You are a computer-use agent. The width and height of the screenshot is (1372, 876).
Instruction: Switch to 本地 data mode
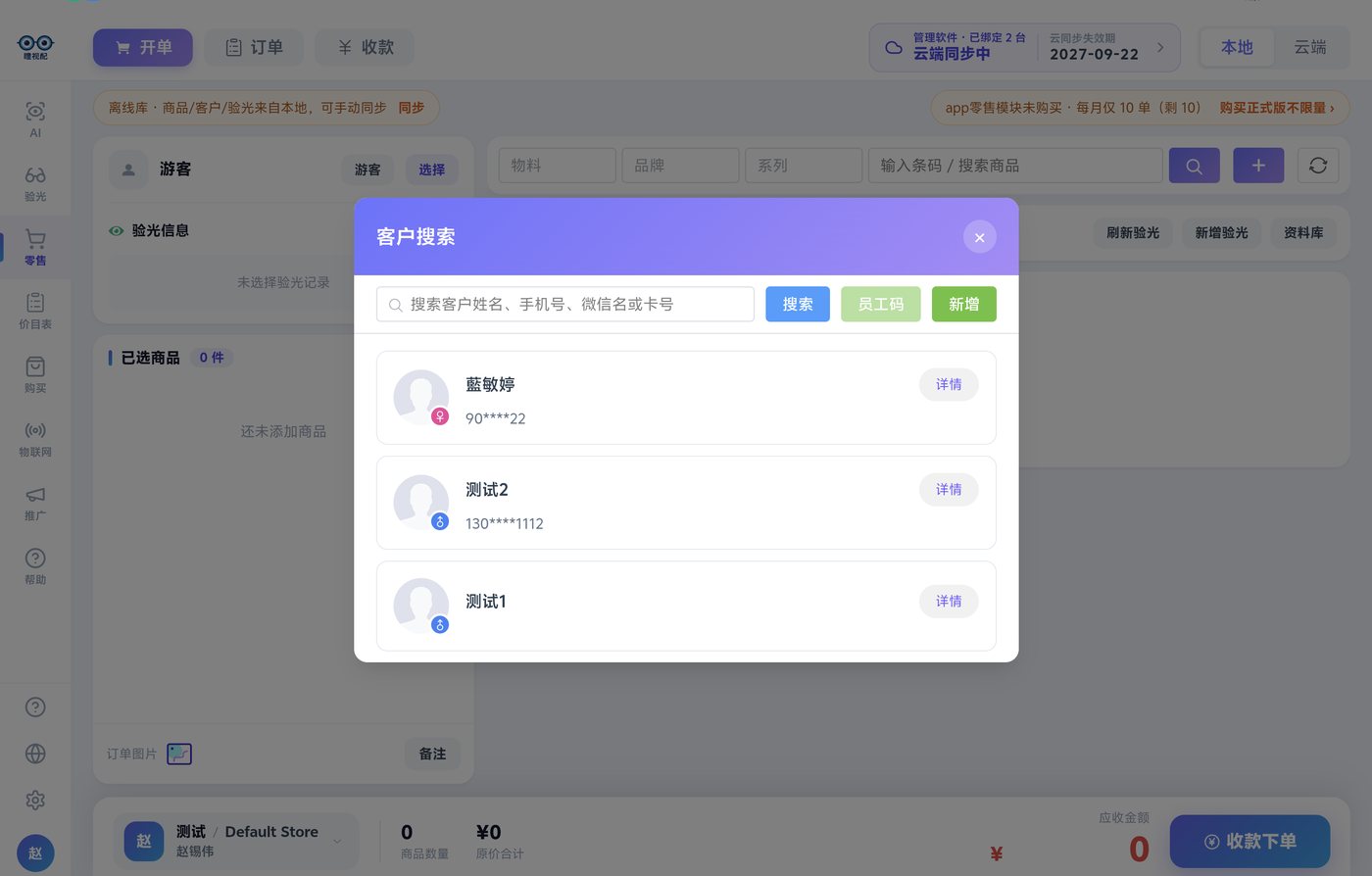1237,47
